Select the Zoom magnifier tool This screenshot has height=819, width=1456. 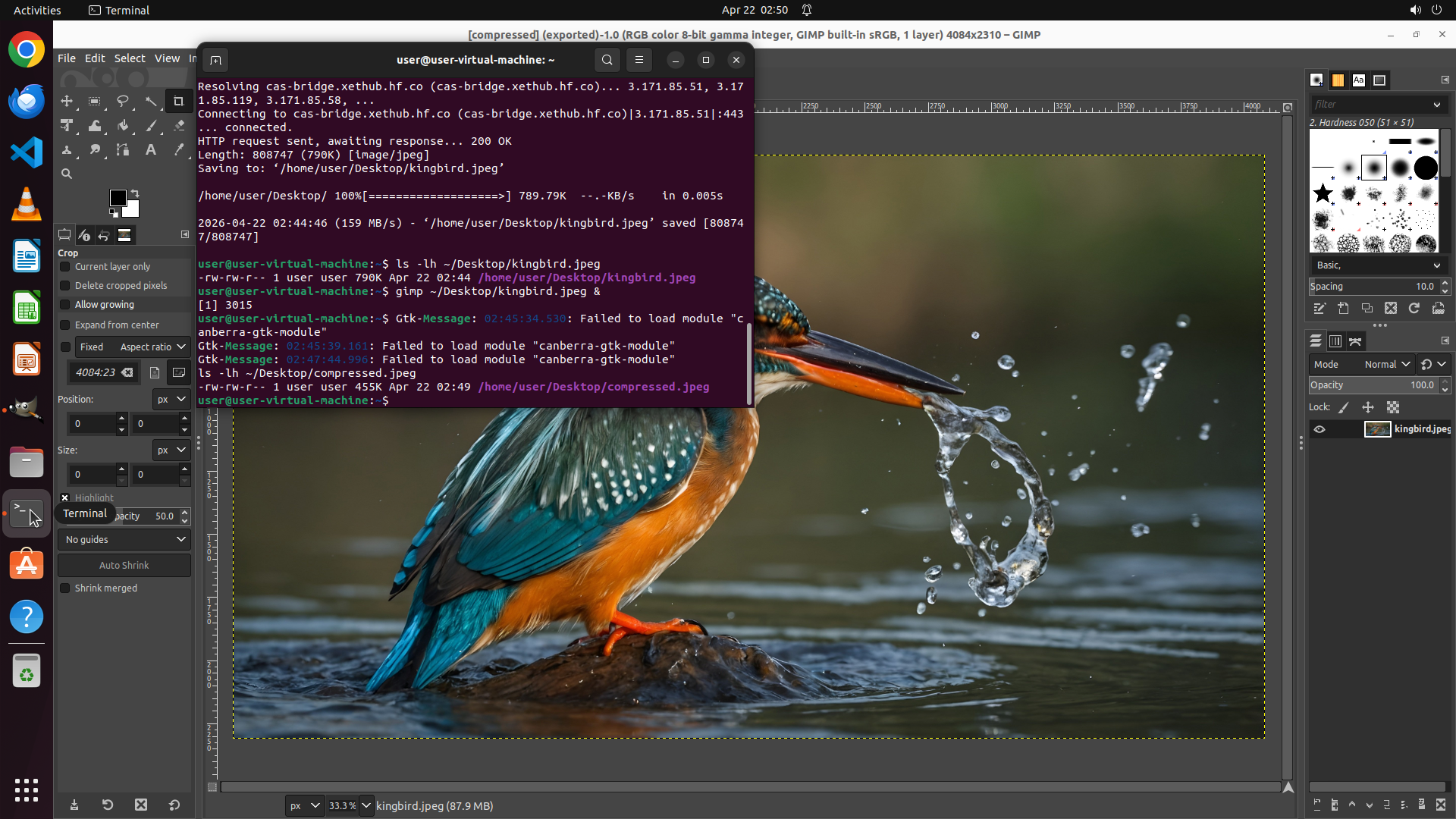click(x=67, y=174)
